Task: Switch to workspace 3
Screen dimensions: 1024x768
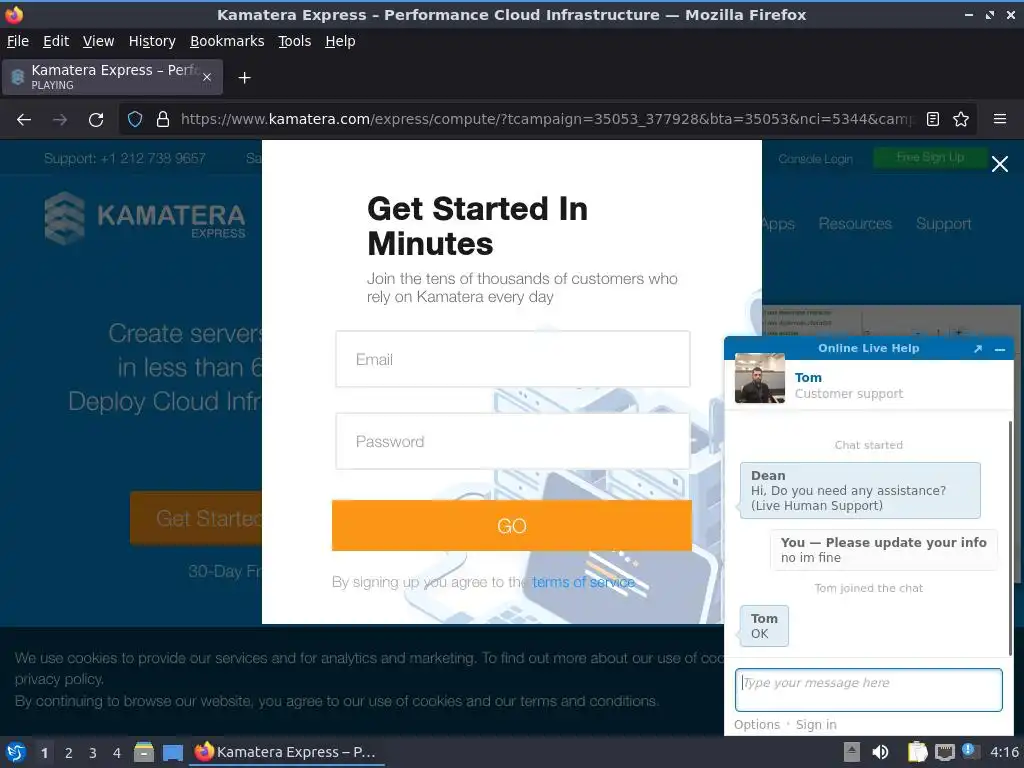Action: point(93,753)
